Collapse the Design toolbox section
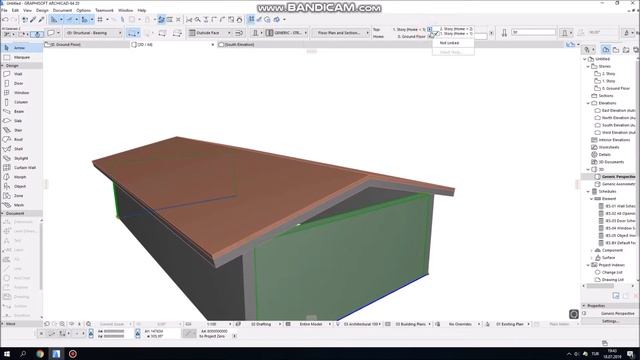Viewport: 640px width, 360px height. click(3, 66)
